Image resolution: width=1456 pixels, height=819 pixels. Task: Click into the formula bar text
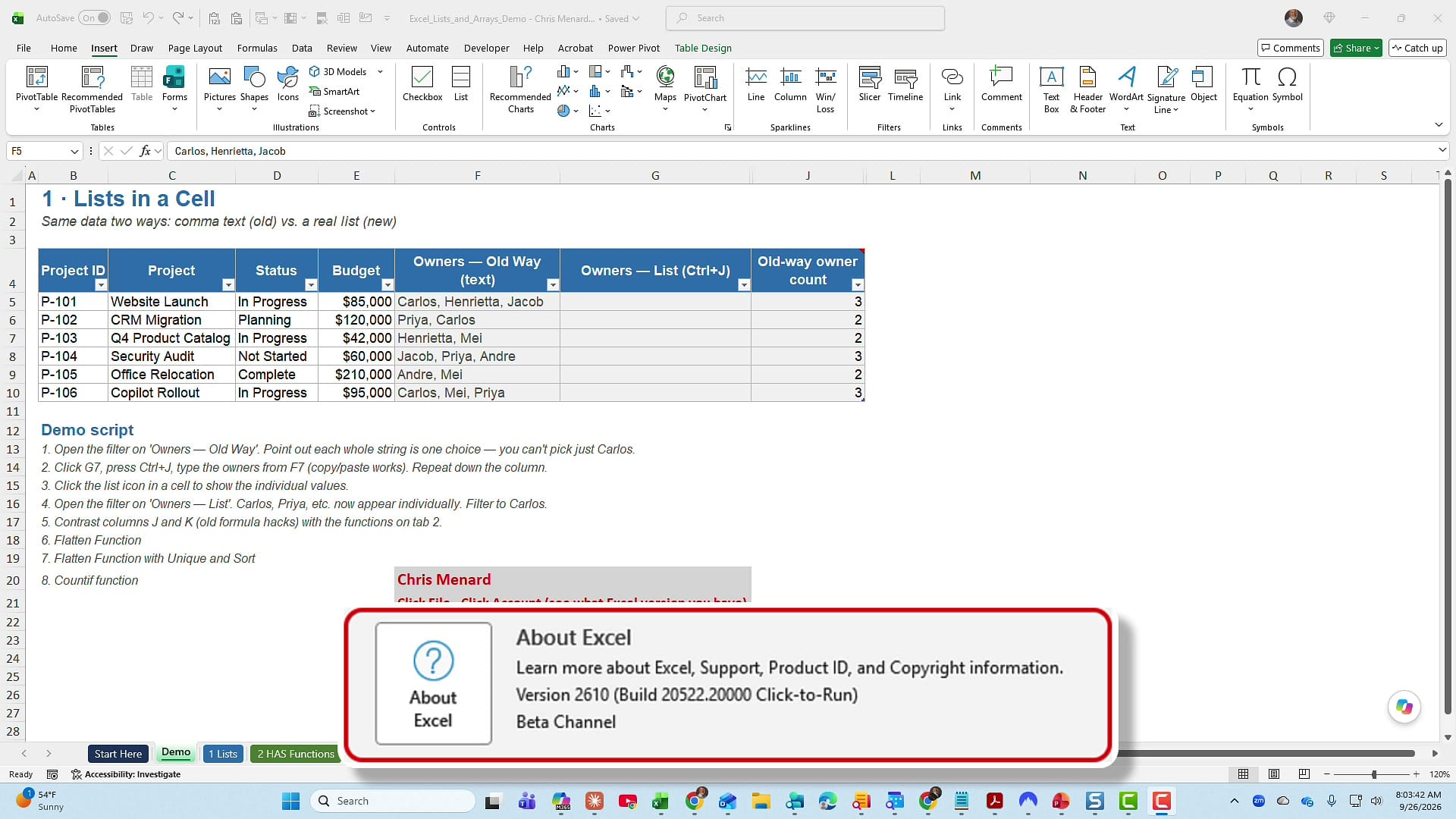[x=230, y=151]
